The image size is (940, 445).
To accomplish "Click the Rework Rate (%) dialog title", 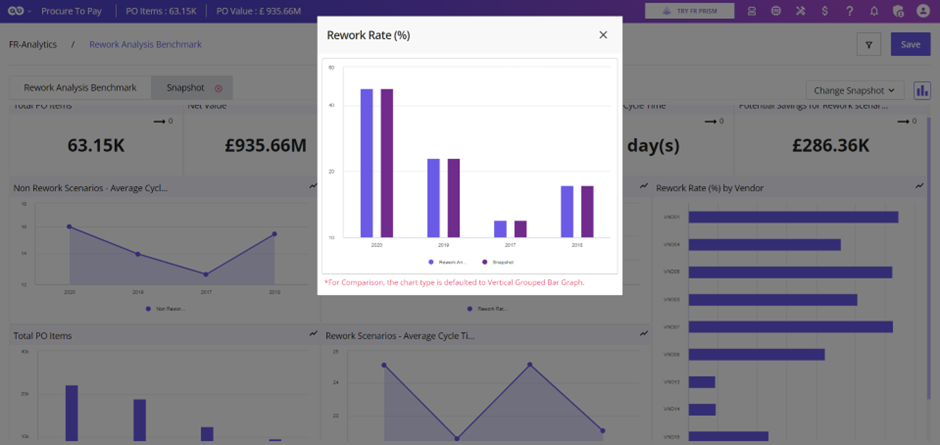I will tap(368, 35).
